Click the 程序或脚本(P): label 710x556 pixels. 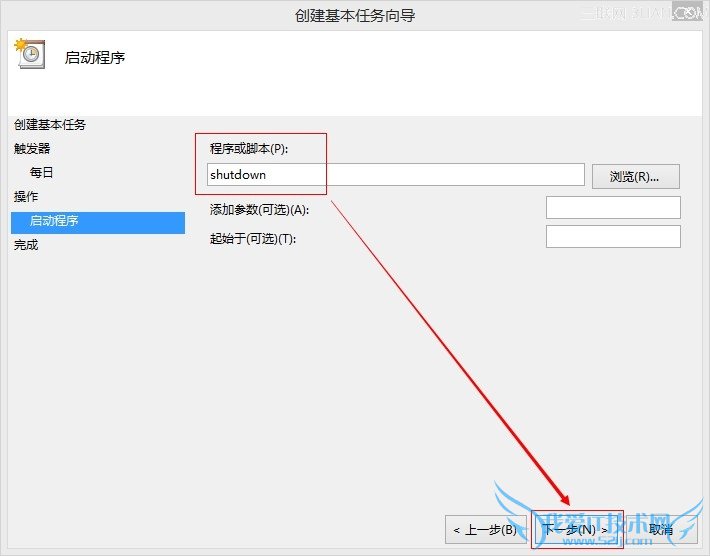pos(249,149)
